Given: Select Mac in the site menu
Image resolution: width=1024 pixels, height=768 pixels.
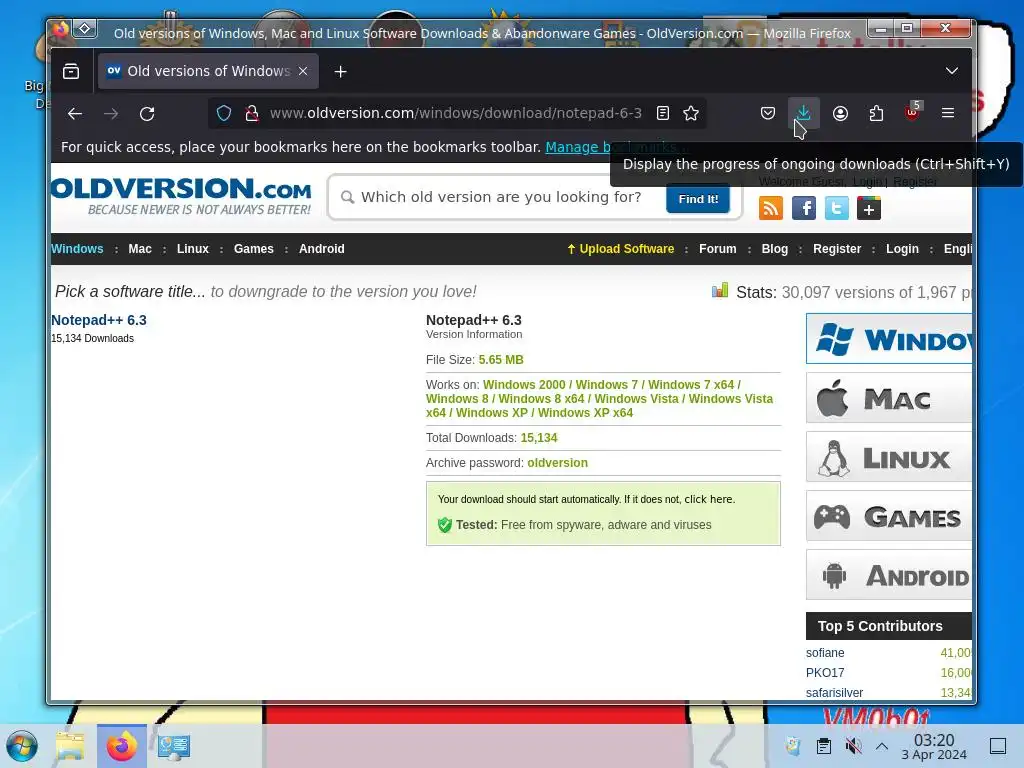Looking at the screenshot, I should [140, 249].
